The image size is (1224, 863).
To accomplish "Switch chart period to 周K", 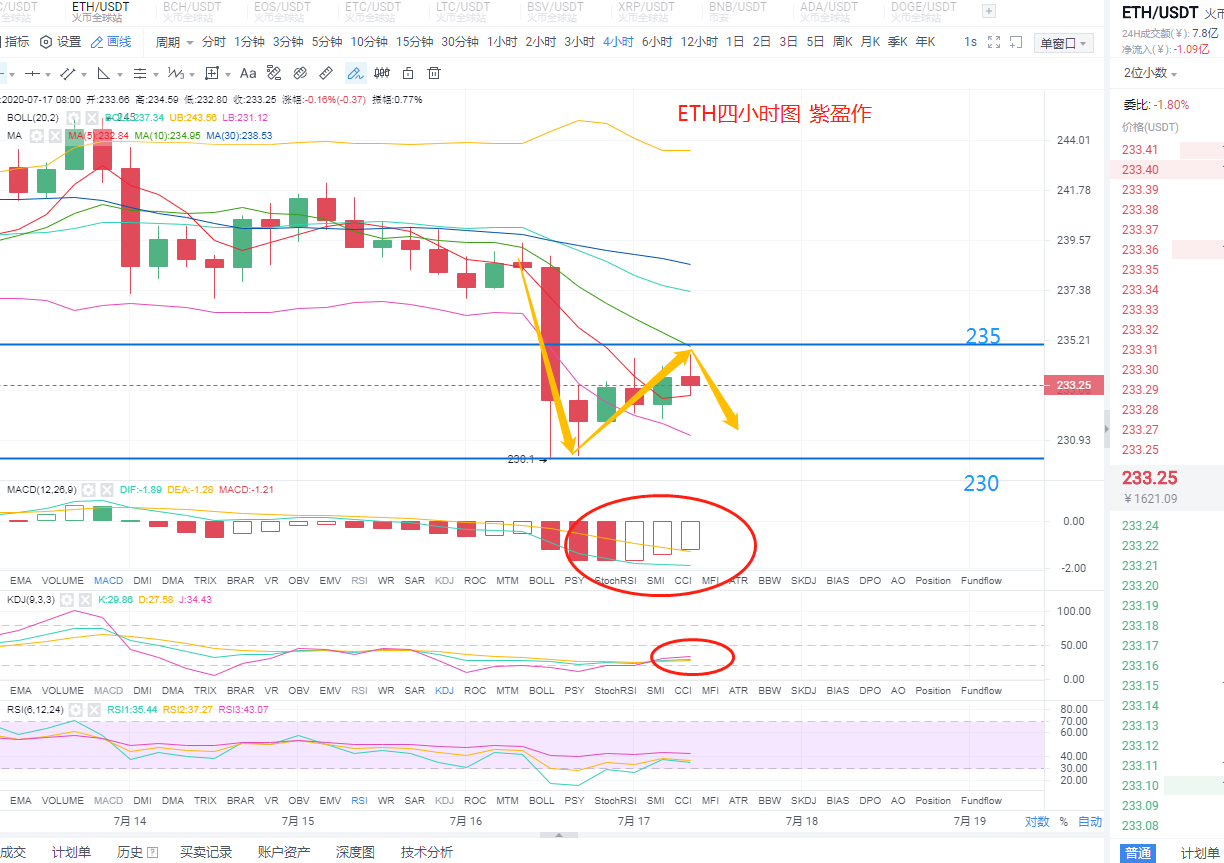I will tap(842, 42).
